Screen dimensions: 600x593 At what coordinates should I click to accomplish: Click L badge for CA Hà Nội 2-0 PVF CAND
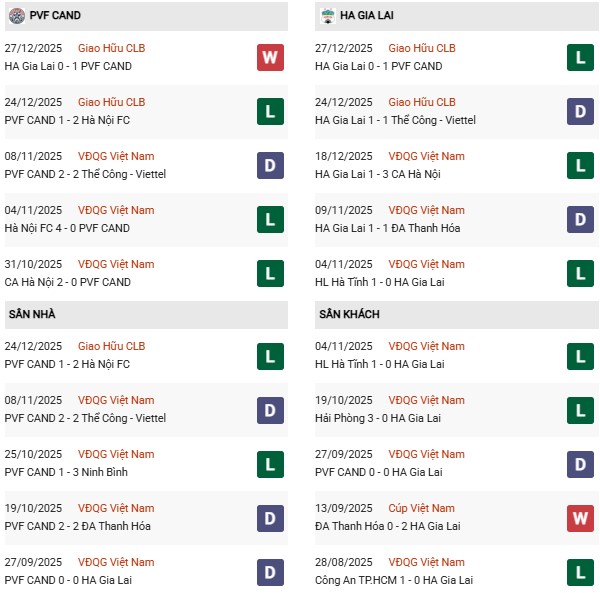click(270, 273)
